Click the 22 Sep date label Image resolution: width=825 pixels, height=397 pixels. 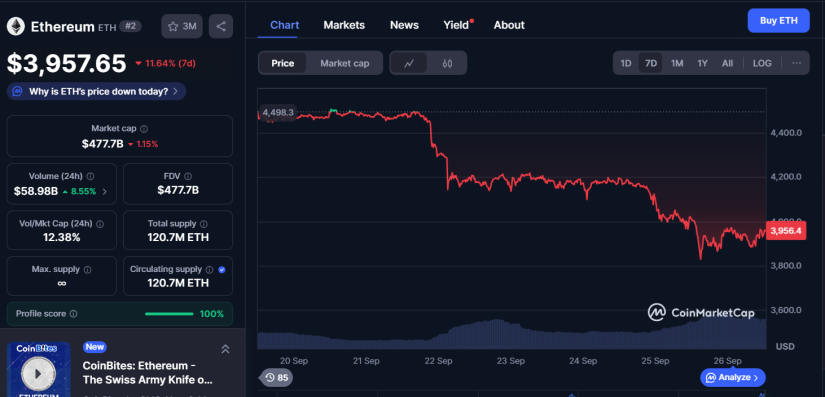click(438, 361)
